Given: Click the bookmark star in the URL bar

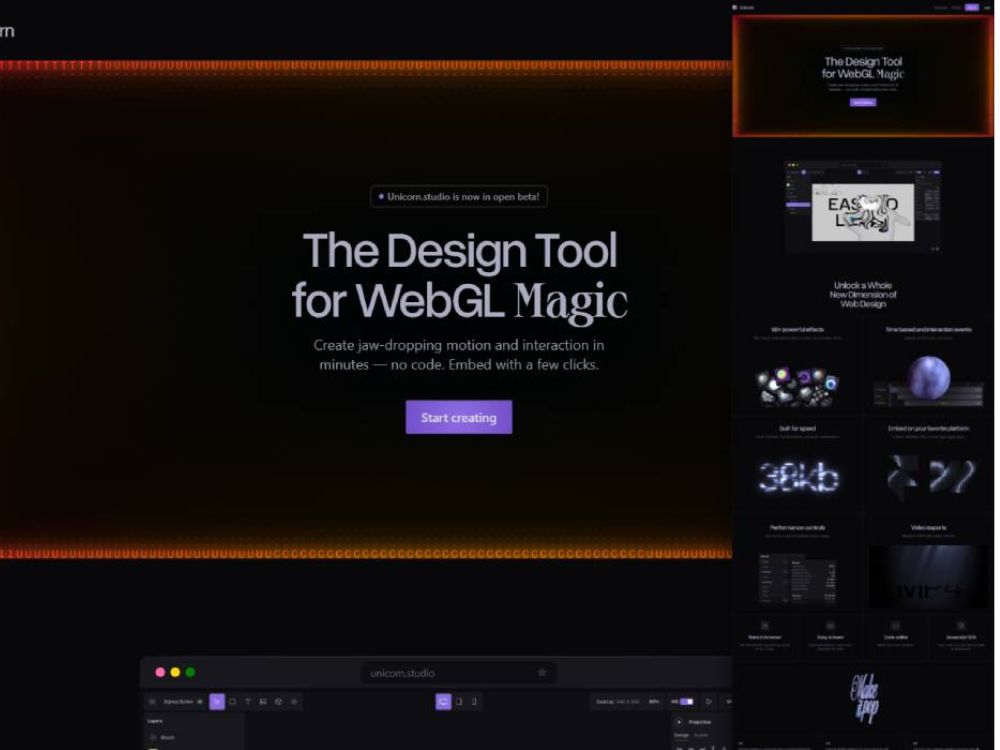Looking at the screenshot, I should pyautogui.click(x=542, y=673).
